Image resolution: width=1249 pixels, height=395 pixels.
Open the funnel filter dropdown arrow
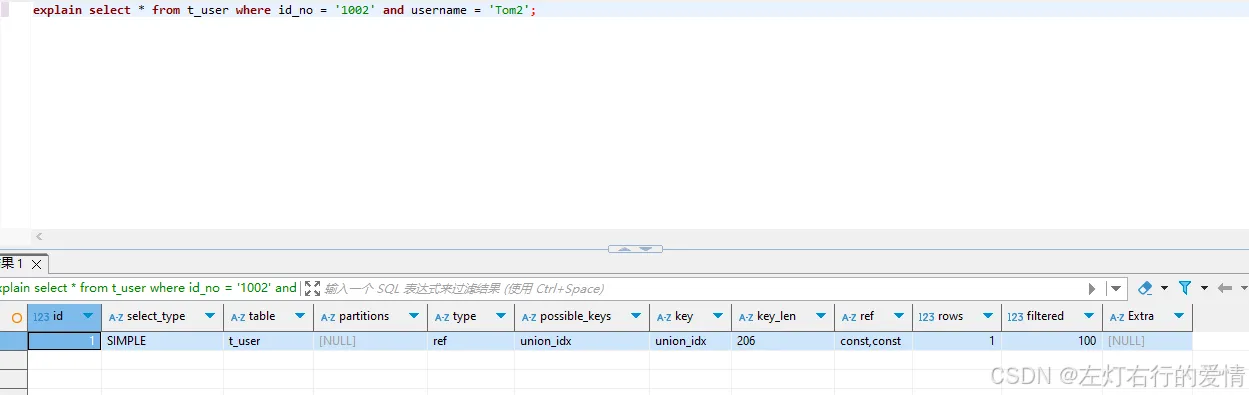tap(1203, 288)
